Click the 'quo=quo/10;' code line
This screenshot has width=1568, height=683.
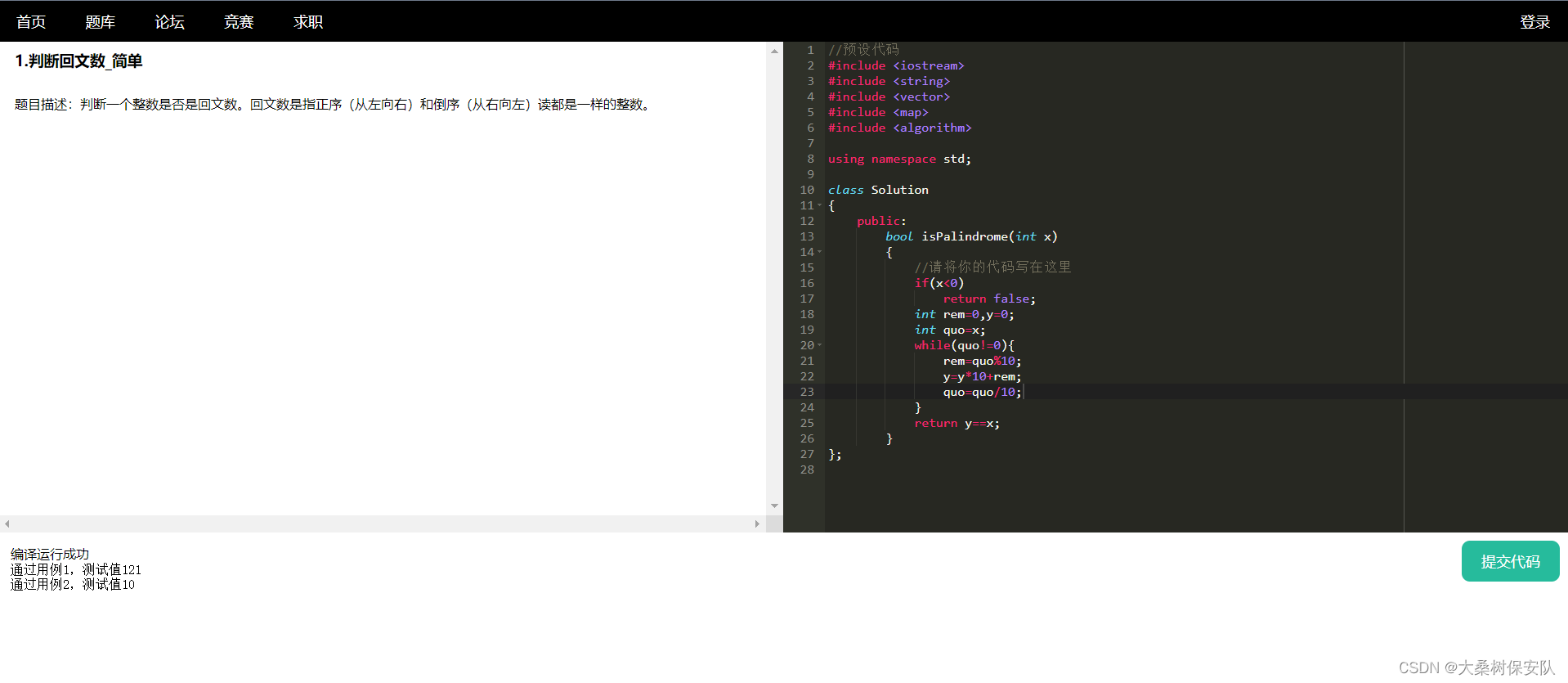click(982, 392)
